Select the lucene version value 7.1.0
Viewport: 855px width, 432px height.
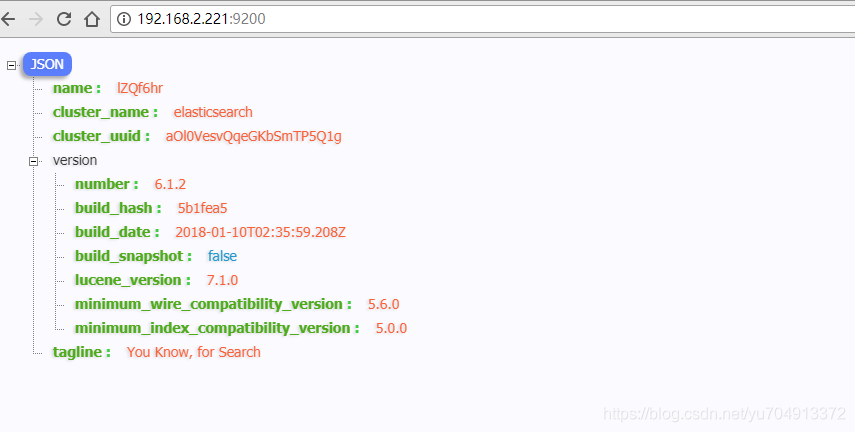tap(222, 280)
